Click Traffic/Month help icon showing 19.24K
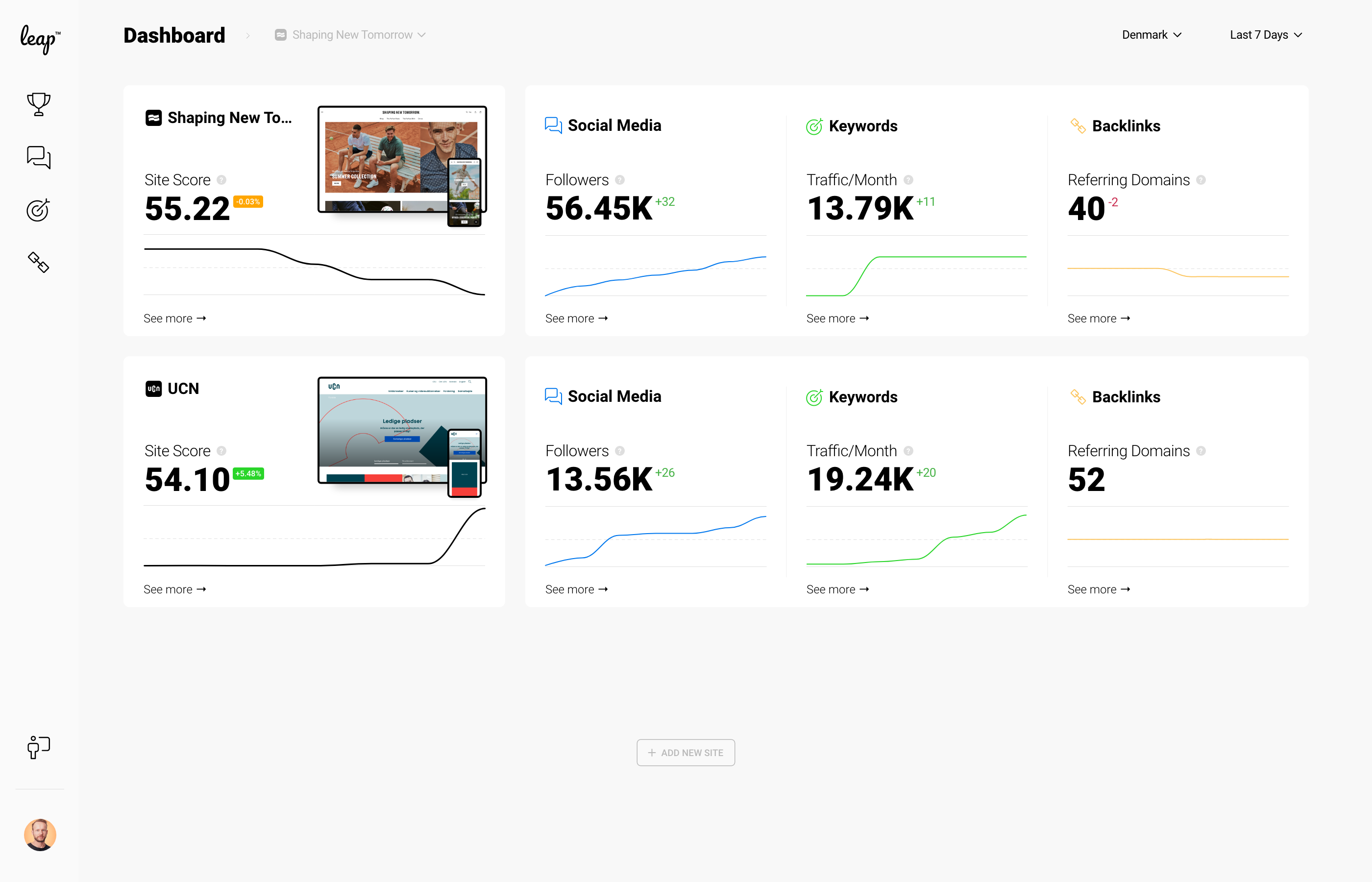Image resolution: width=1372 pixels, height=882 pixels. click(908, 451)
